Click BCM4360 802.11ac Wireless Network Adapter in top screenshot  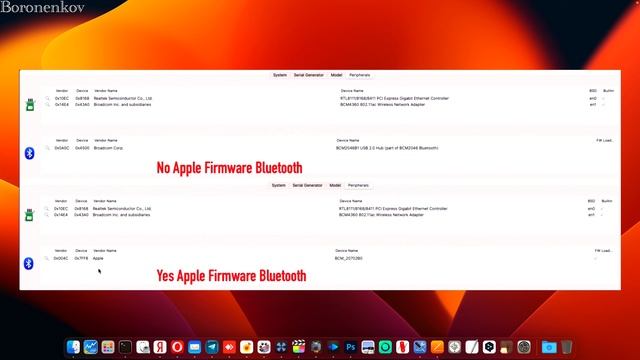(x=382, y=104)
